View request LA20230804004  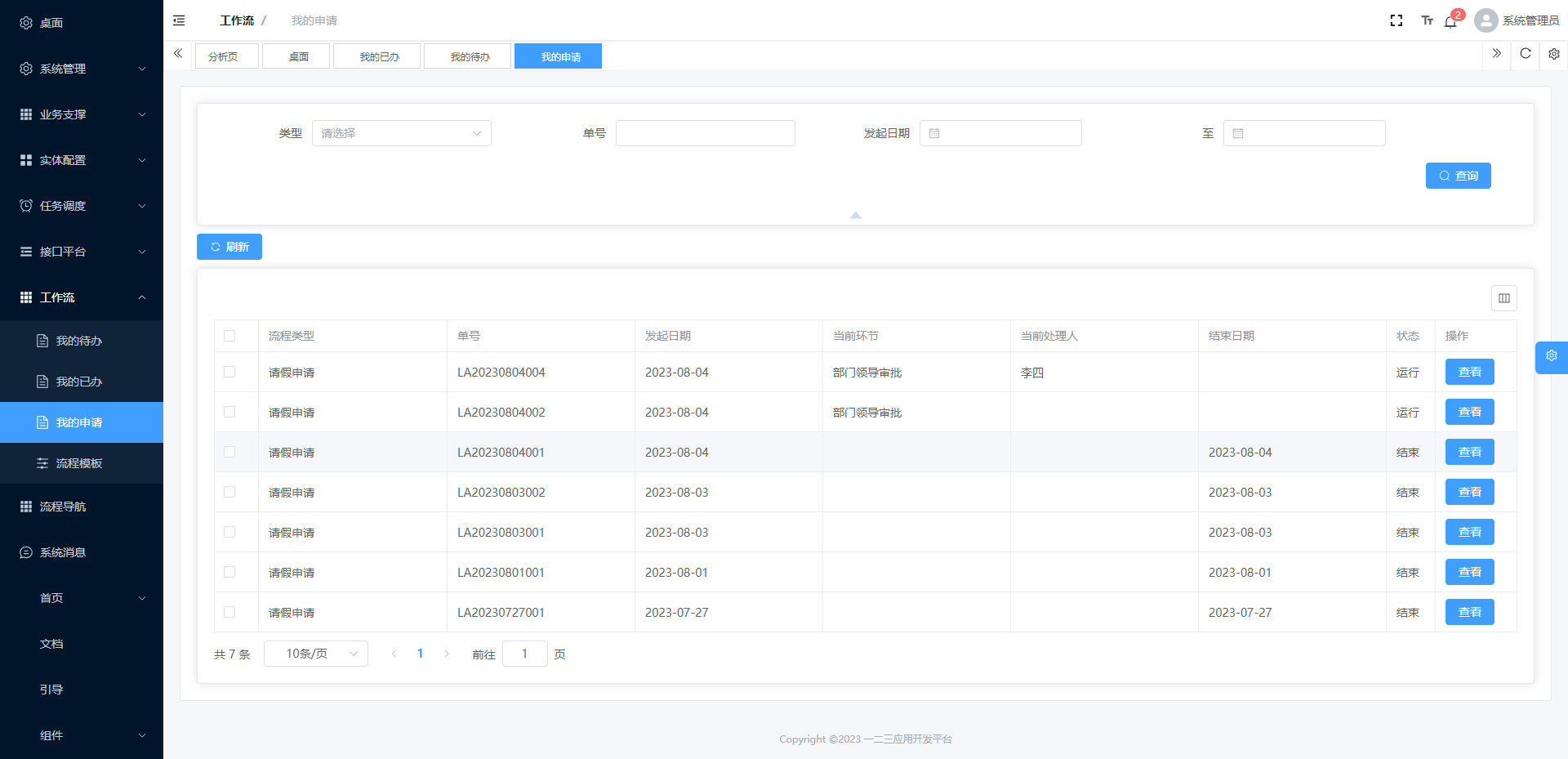pos(1470,372)
